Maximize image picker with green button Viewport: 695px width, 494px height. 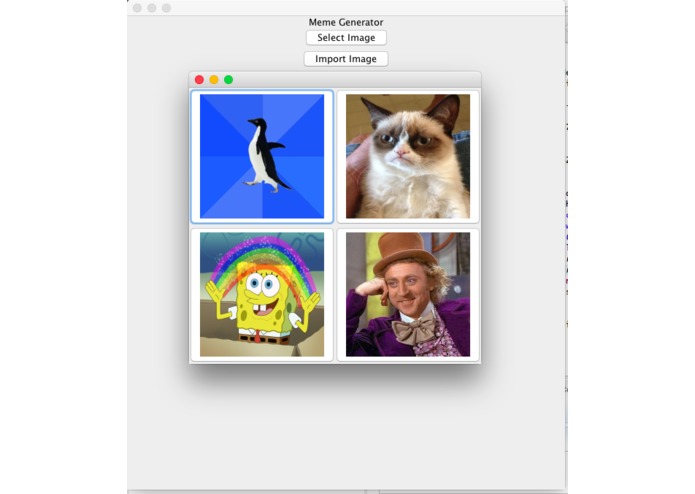coord(229,80)
